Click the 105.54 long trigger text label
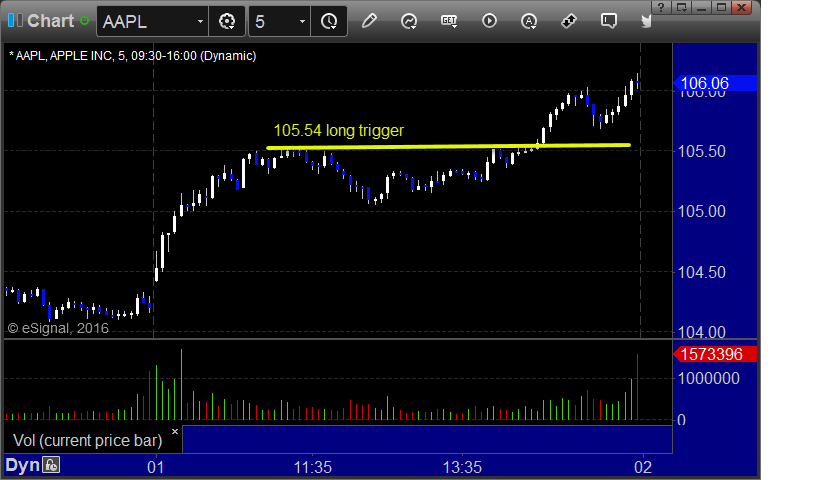Viewport: 831px width, 480px height. point(339,130)
